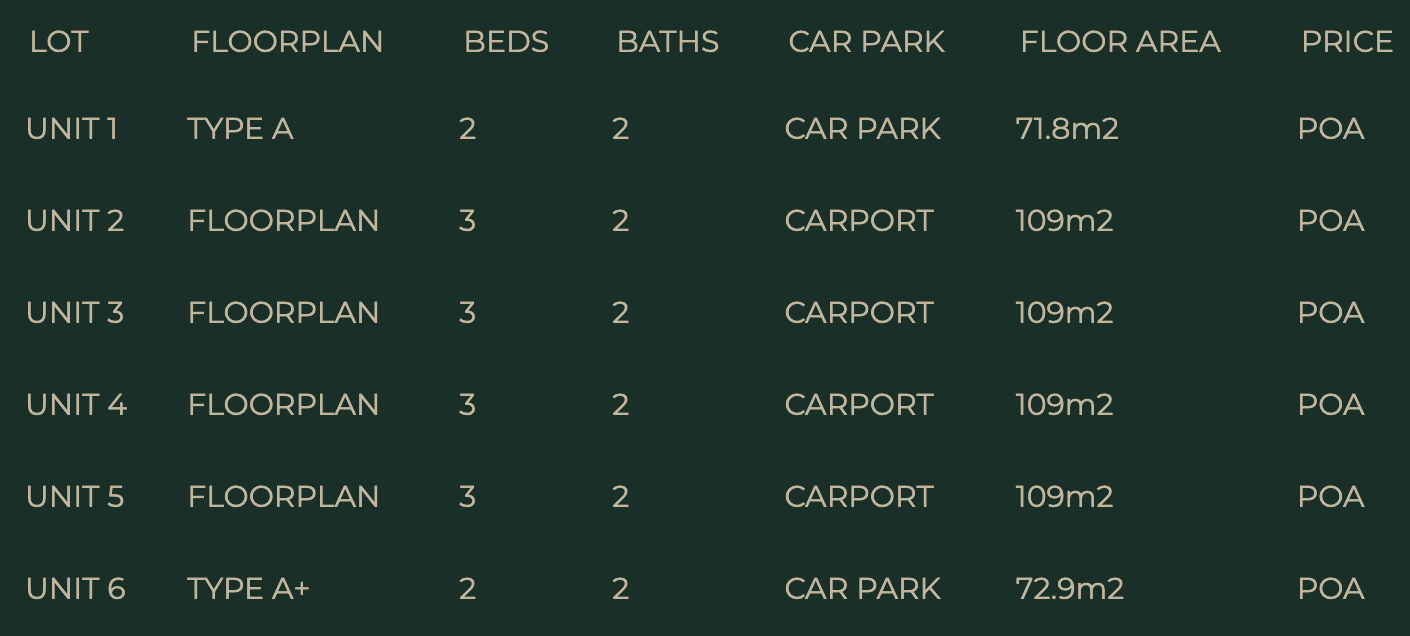Open the TYPE A+ floorplan link
Viewport: 1410px width, 636px height.
point(248,589)
